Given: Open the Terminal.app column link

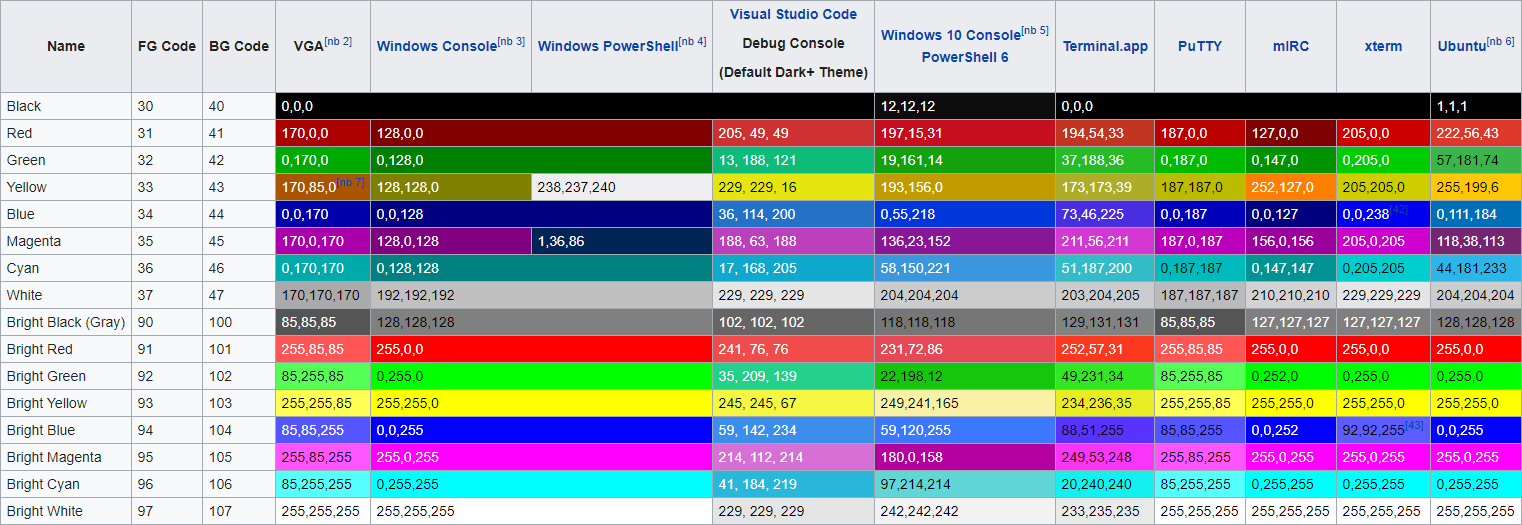Looking at the screenshot, I should point(1105,47).
